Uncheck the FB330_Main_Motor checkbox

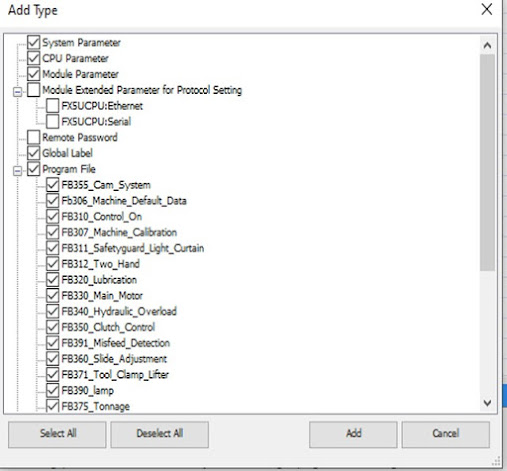(53, 295)
